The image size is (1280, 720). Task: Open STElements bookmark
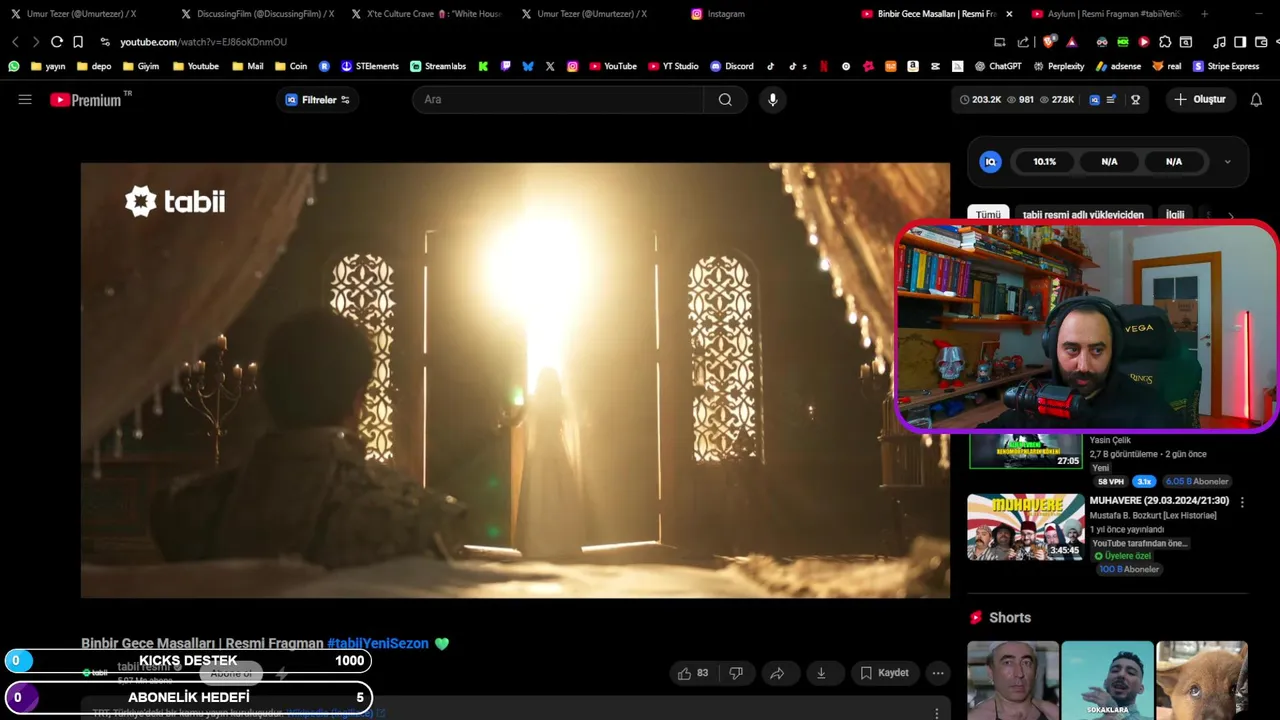[370, 66]
